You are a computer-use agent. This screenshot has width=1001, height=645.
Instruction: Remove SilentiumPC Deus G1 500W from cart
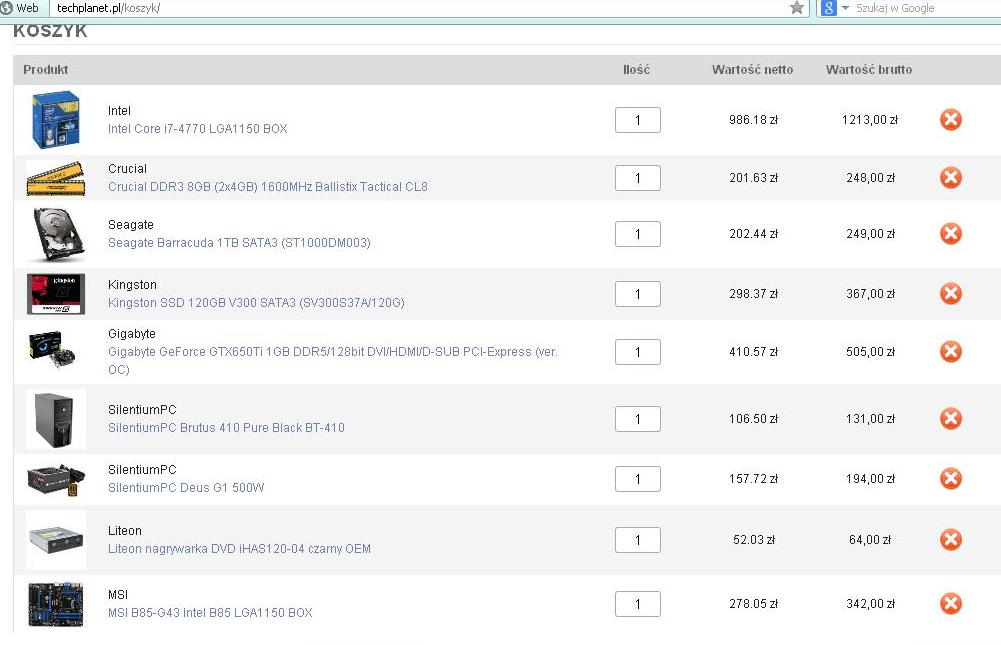coord(951,478)
